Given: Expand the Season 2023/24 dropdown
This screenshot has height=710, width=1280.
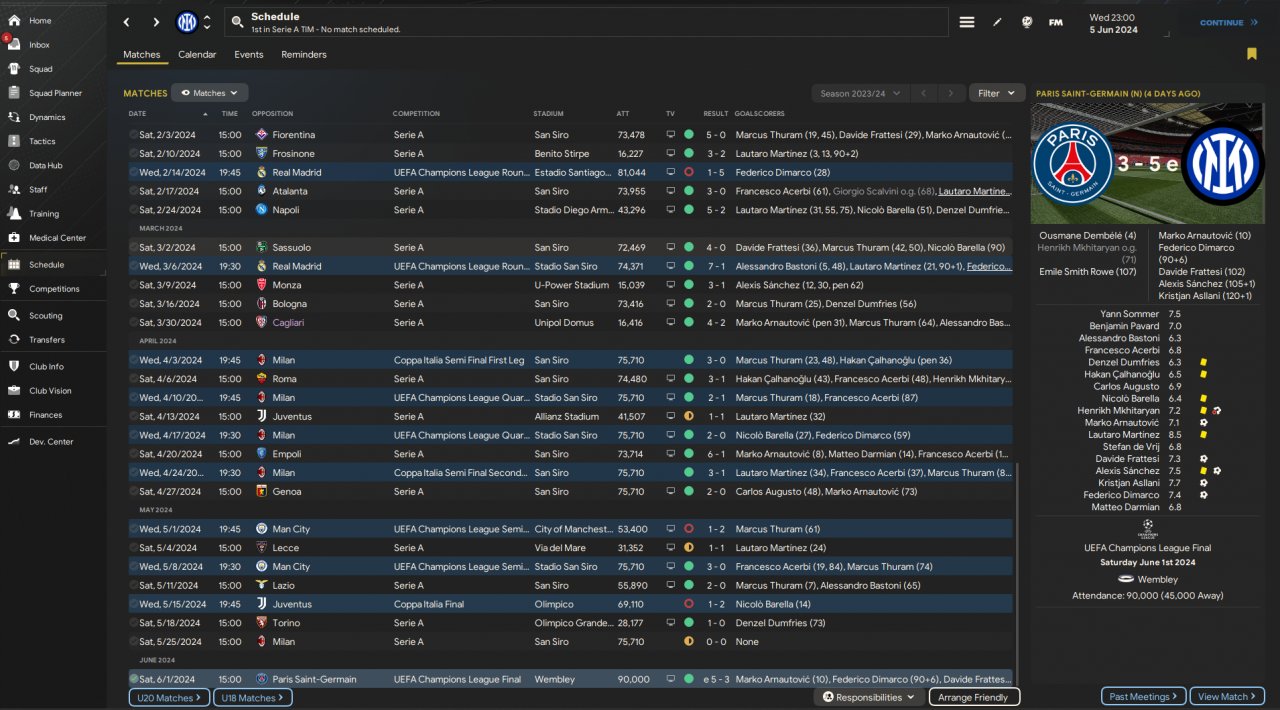Looking at the screenshot, I should [x=860, y=93].
